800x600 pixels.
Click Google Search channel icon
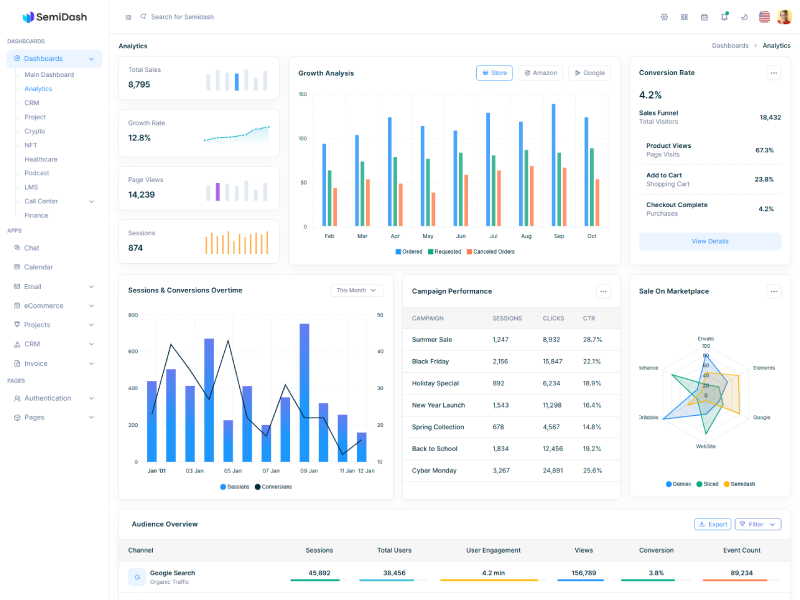pos(137,577)
